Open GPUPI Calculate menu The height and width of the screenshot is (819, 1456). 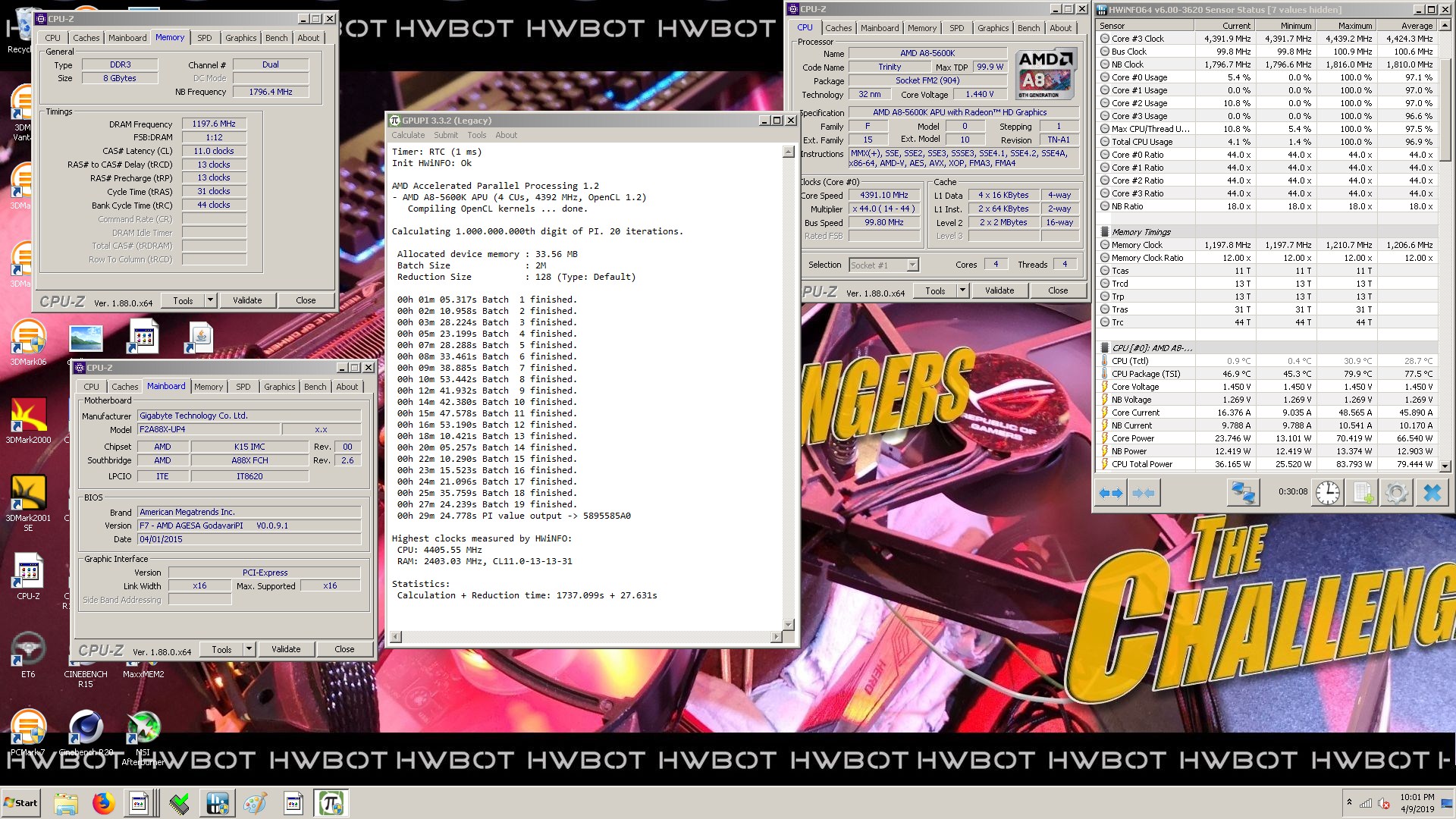(x=408, y=135)
